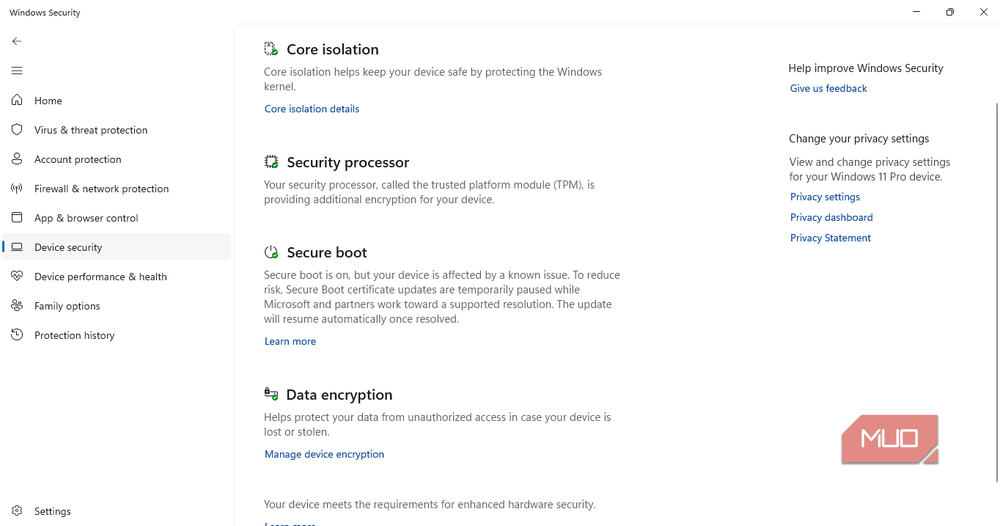Open Privacy Statement link

tap(830, 238)
